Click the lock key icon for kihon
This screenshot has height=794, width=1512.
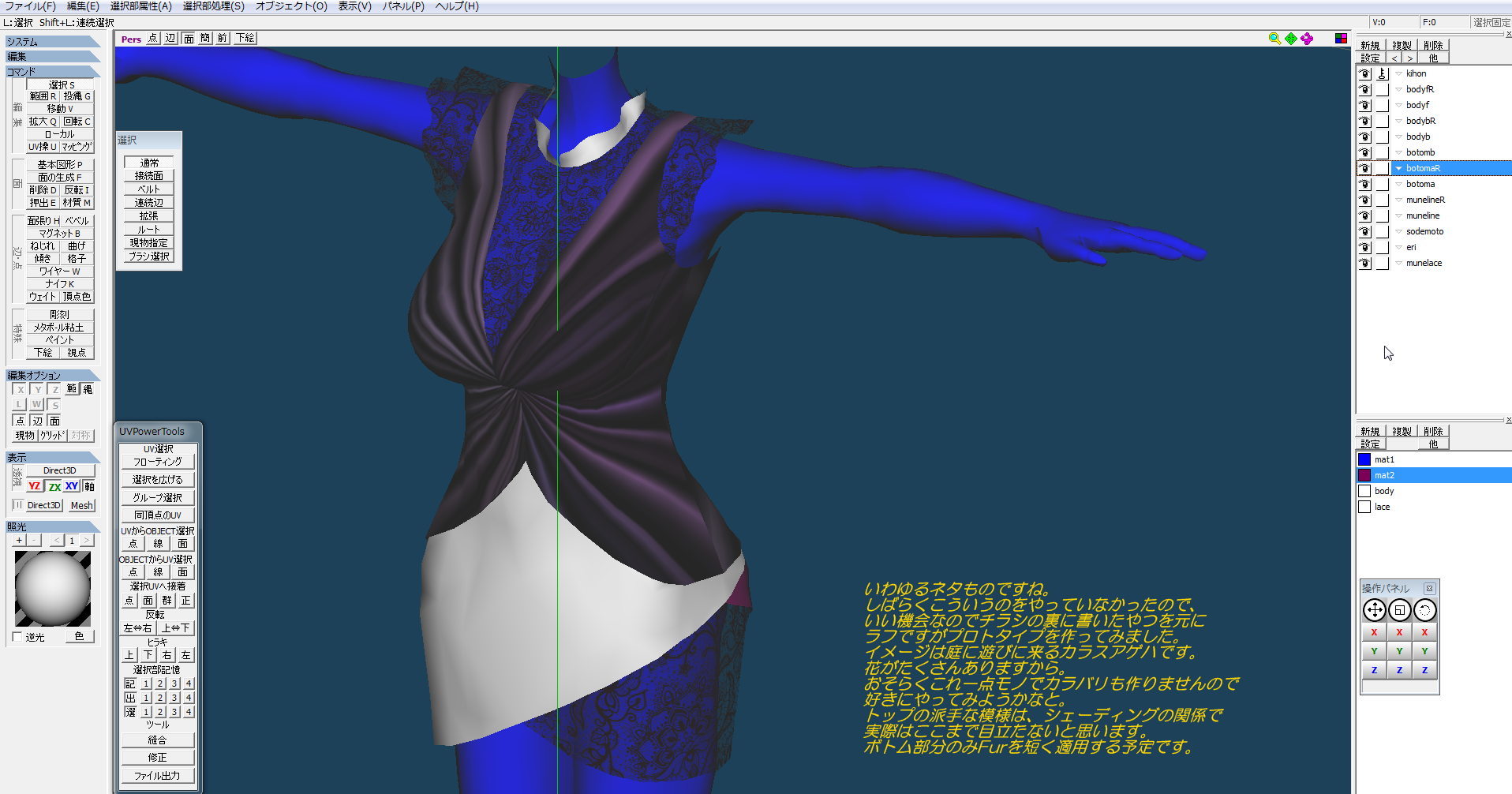click(1382, 73)
